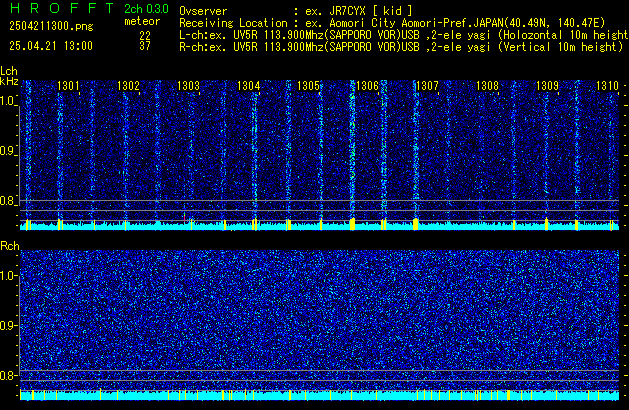Click the 1302 time marker

pyautogui.click(x=128, y=86)
